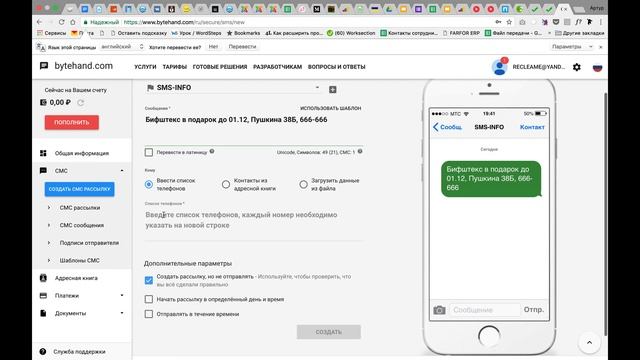Tap camera icon in phone preview
640x360 pixels.
(x=439, y=310)
